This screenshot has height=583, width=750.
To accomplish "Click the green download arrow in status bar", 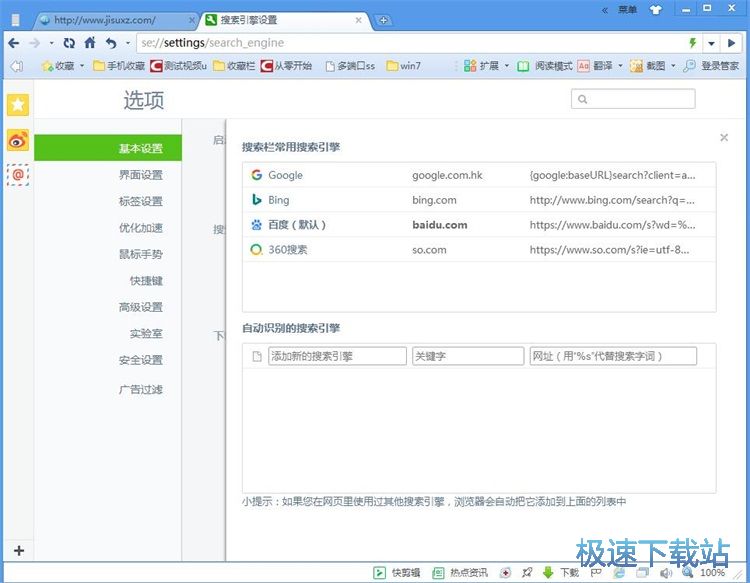I will pos(548,573).
